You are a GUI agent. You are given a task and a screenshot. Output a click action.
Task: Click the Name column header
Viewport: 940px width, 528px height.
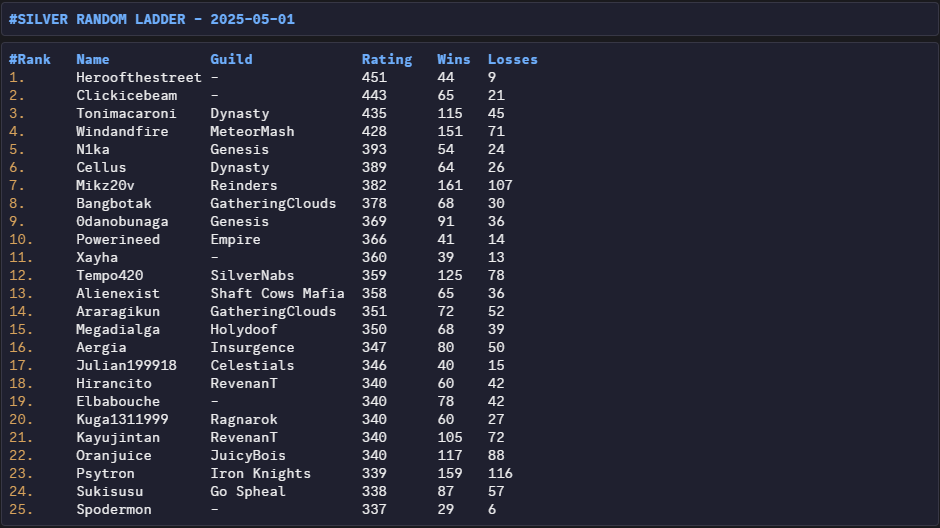[92, 59]
